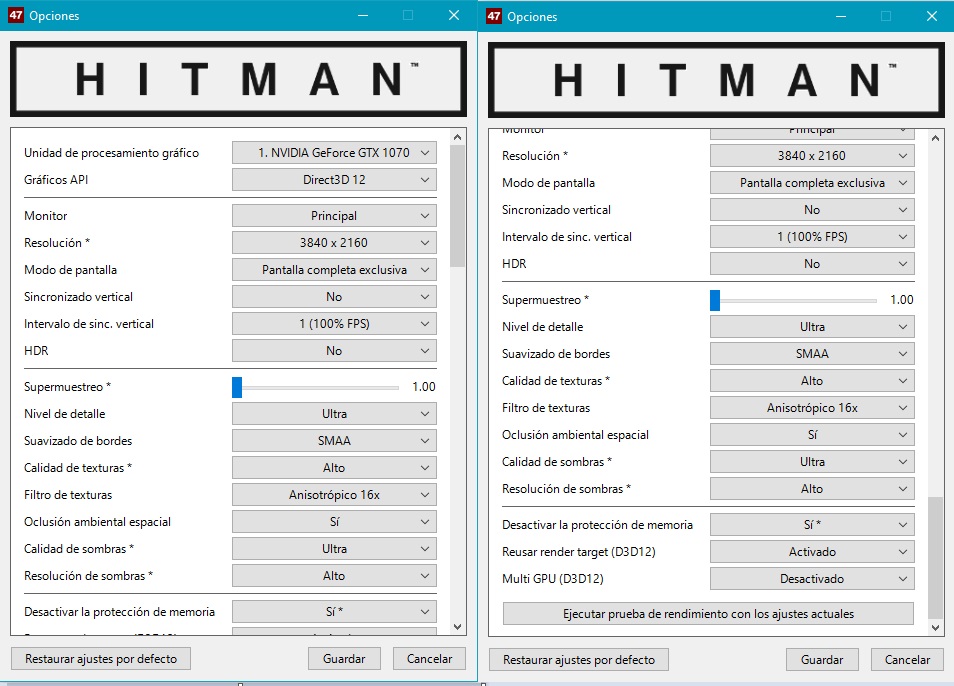954x686 pixels.
Task: Click Guardar in the right window
Action: click(822, 660)
